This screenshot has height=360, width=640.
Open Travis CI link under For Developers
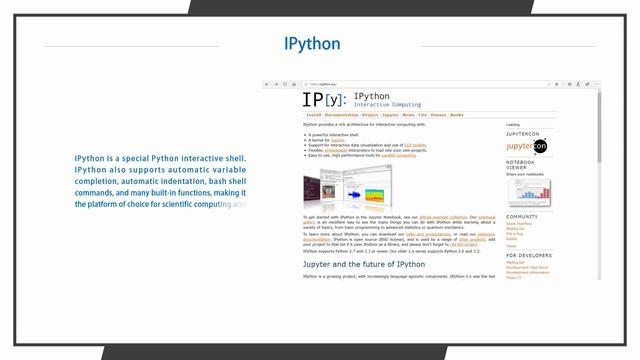[x=513, y=278]
